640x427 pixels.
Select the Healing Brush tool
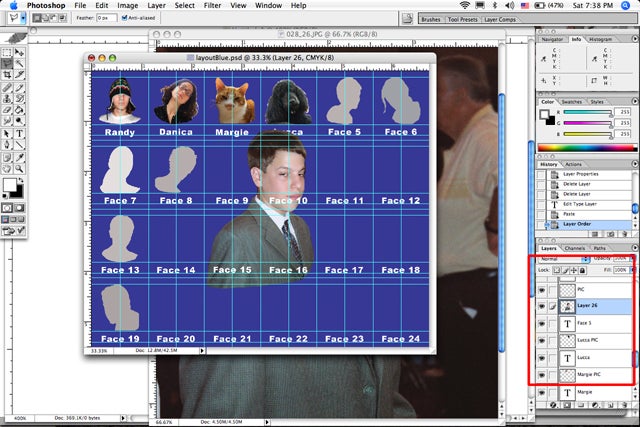click(7, 87)
